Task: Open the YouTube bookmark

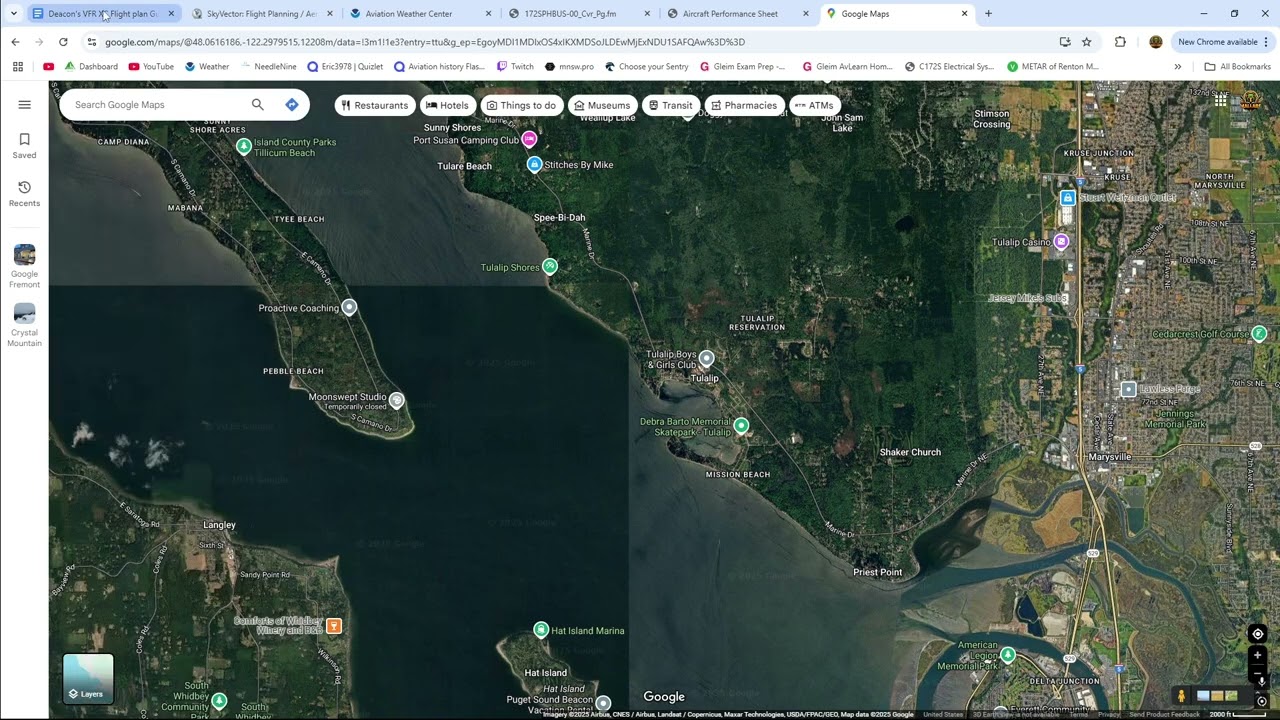Action: click(x=151, y=67)
